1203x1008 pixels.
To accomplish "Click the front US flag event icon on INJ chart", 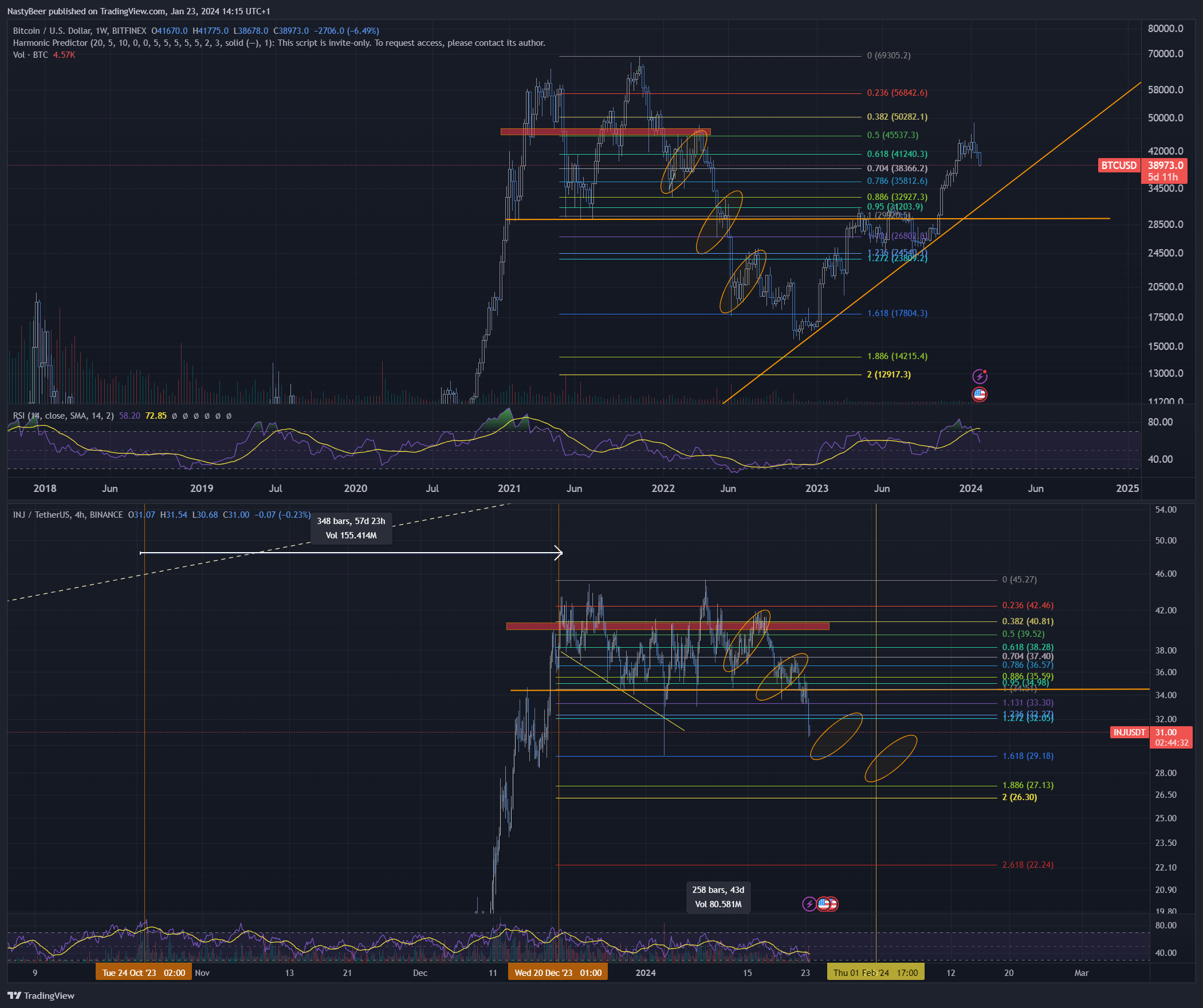I will coord(824,904).
